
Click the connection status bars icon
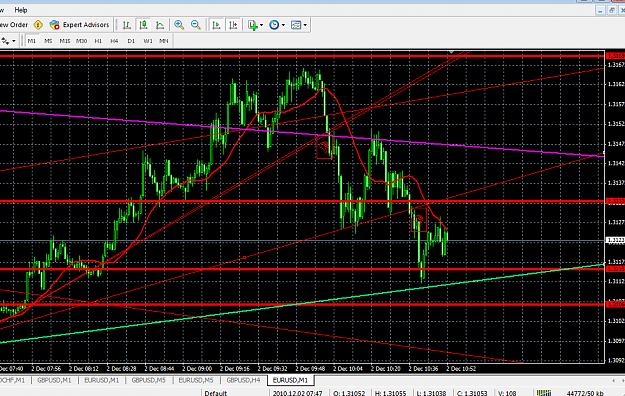544,393
